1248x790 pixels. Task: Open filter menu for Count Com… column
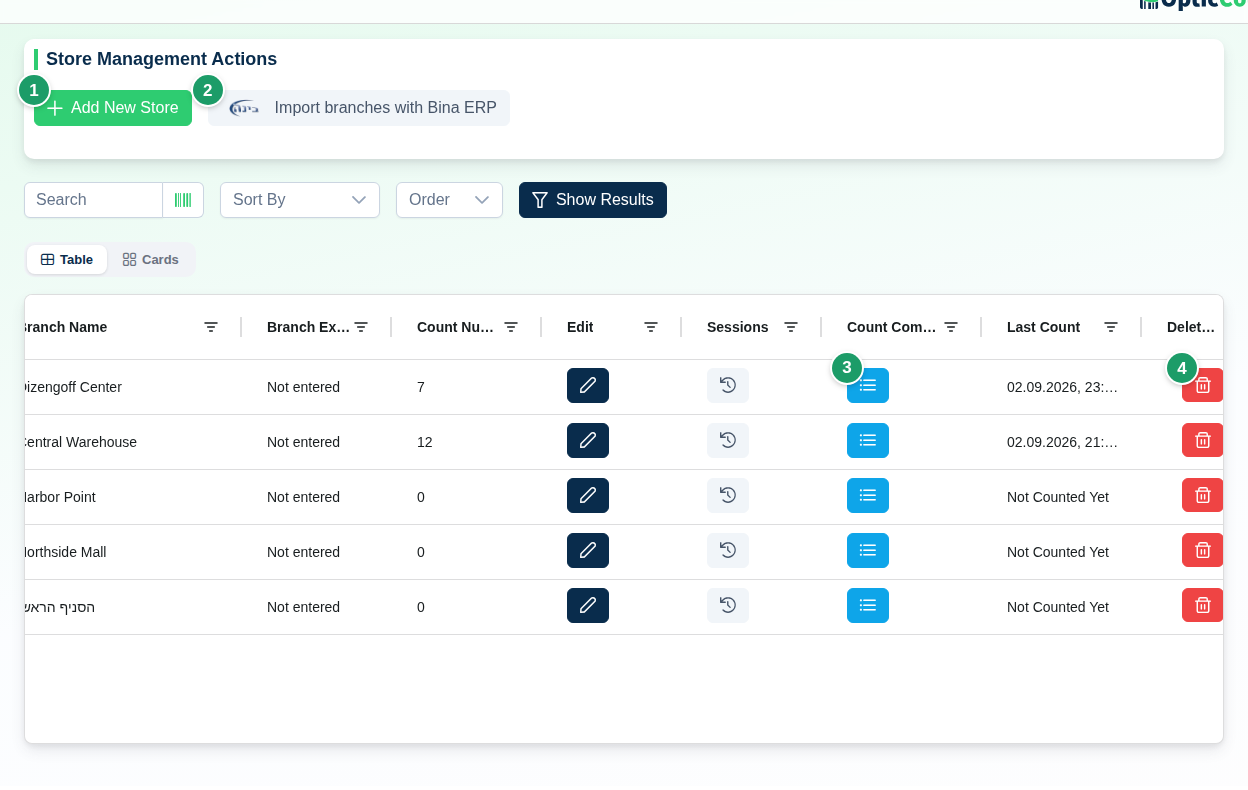tap(951, 327)
